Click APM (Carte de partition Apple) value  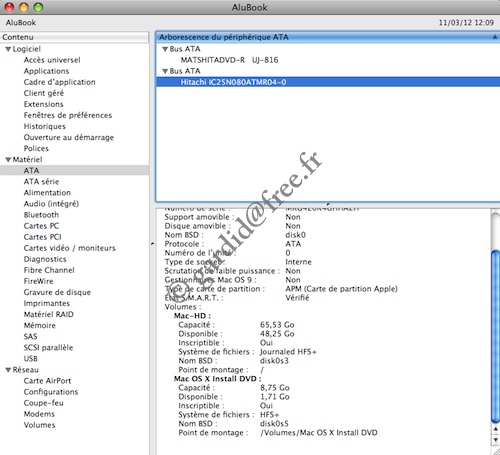point(341,289)
